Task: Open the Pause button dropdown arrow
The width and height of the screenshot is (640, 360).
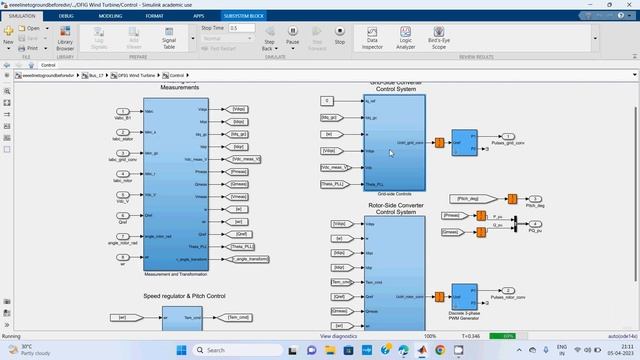Action: 292,49
